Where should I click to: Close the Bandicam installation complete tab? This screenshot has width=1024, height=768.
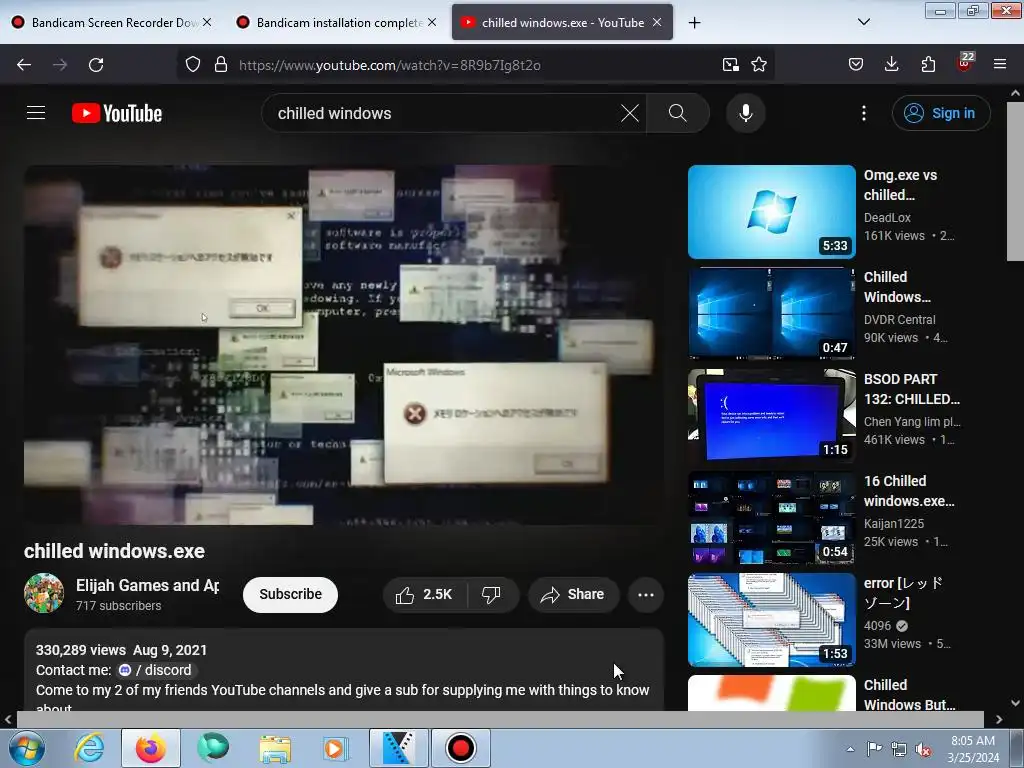(432, 22)
